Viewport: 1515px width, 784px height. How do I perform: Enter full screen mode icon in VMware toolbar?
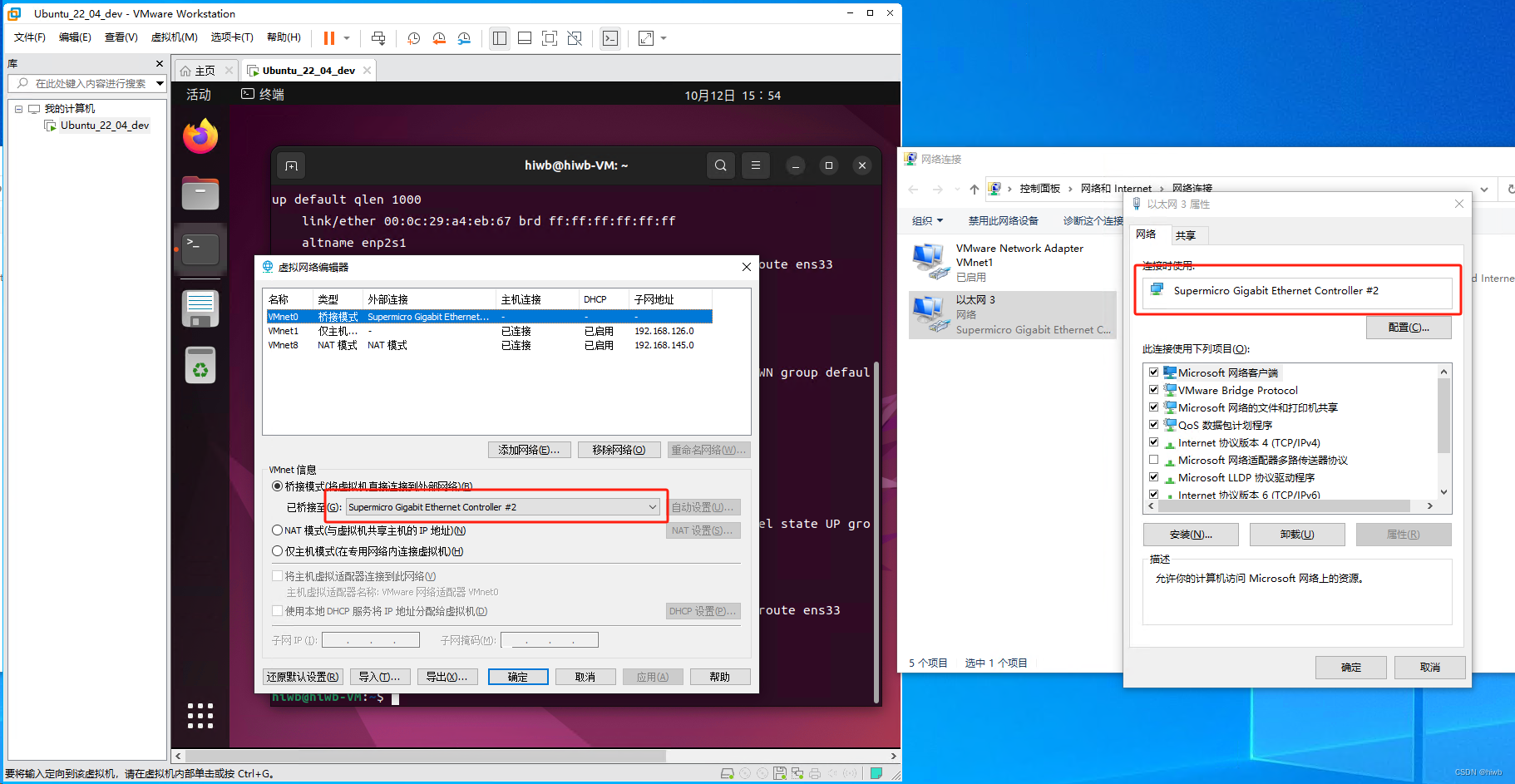coord(550,38)
